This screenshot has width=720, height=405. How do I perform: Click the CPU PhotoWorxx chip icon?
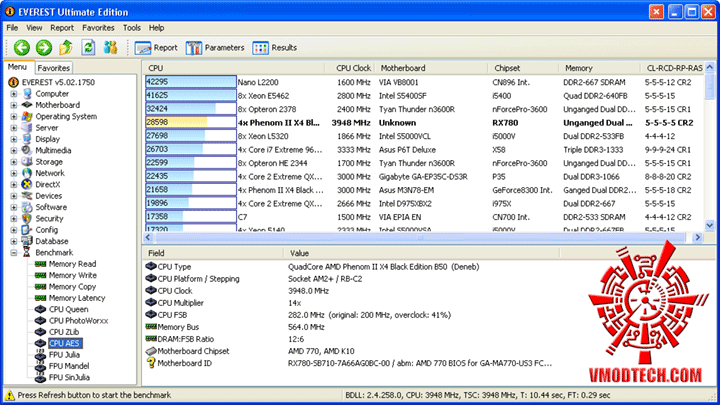(40, 321)
